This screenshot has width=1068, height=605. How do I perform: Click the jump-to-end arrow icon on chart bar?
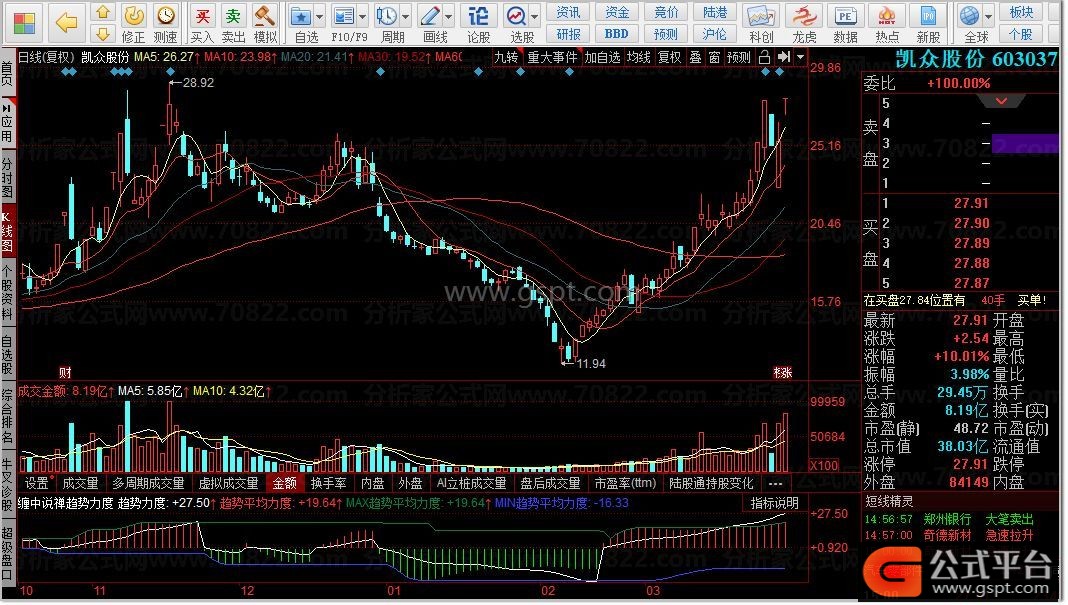pyautogui.click(x=783, y=57)
